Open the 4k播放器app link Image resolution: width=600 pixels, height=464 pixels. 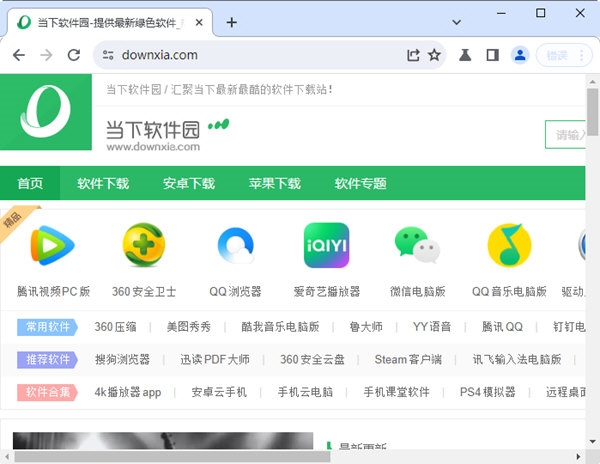(x=127, y=392)
